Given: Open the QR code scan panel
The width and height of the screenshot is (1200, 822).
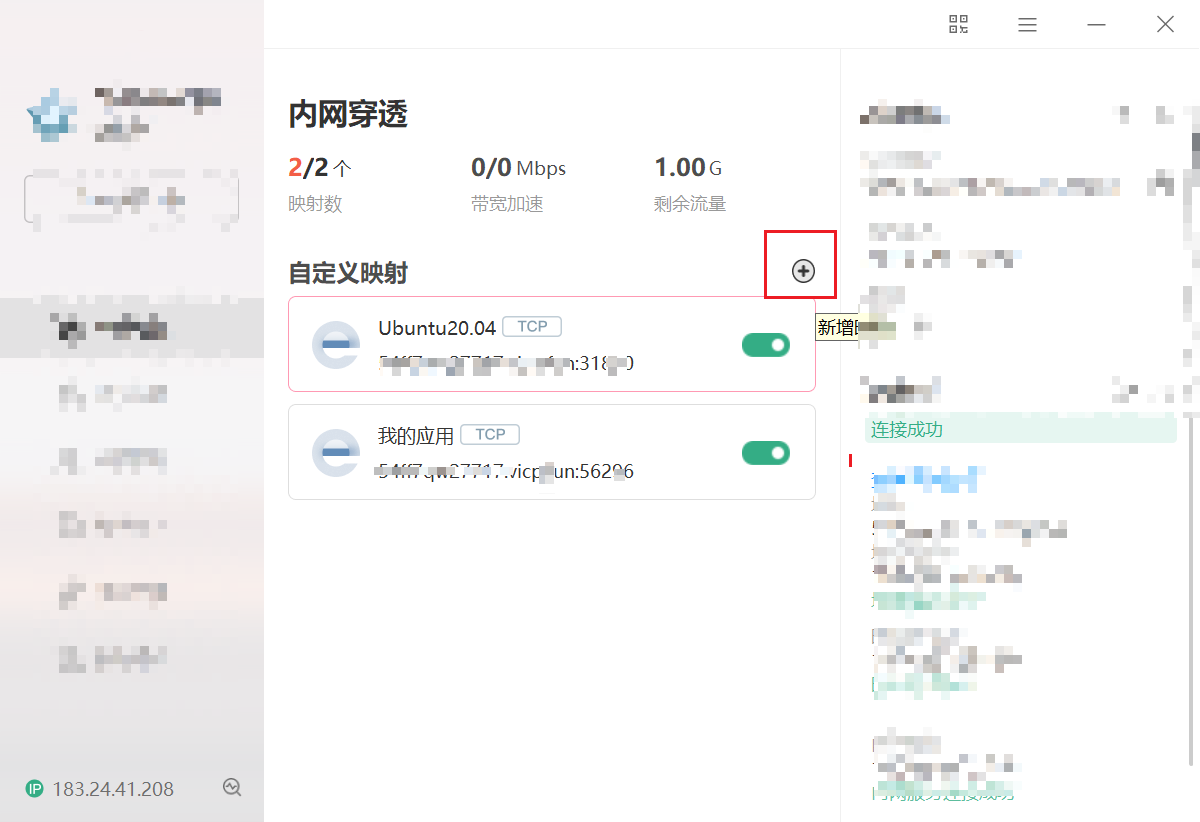Looking at the screenshot, I should coord(957,24).
